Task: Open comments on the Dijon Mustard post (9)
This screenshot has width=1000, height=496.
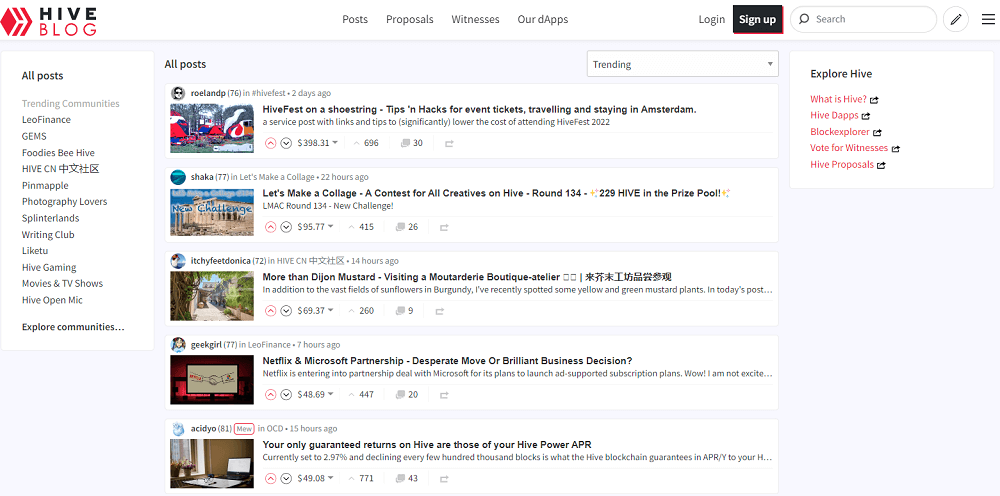Action: 404,310
